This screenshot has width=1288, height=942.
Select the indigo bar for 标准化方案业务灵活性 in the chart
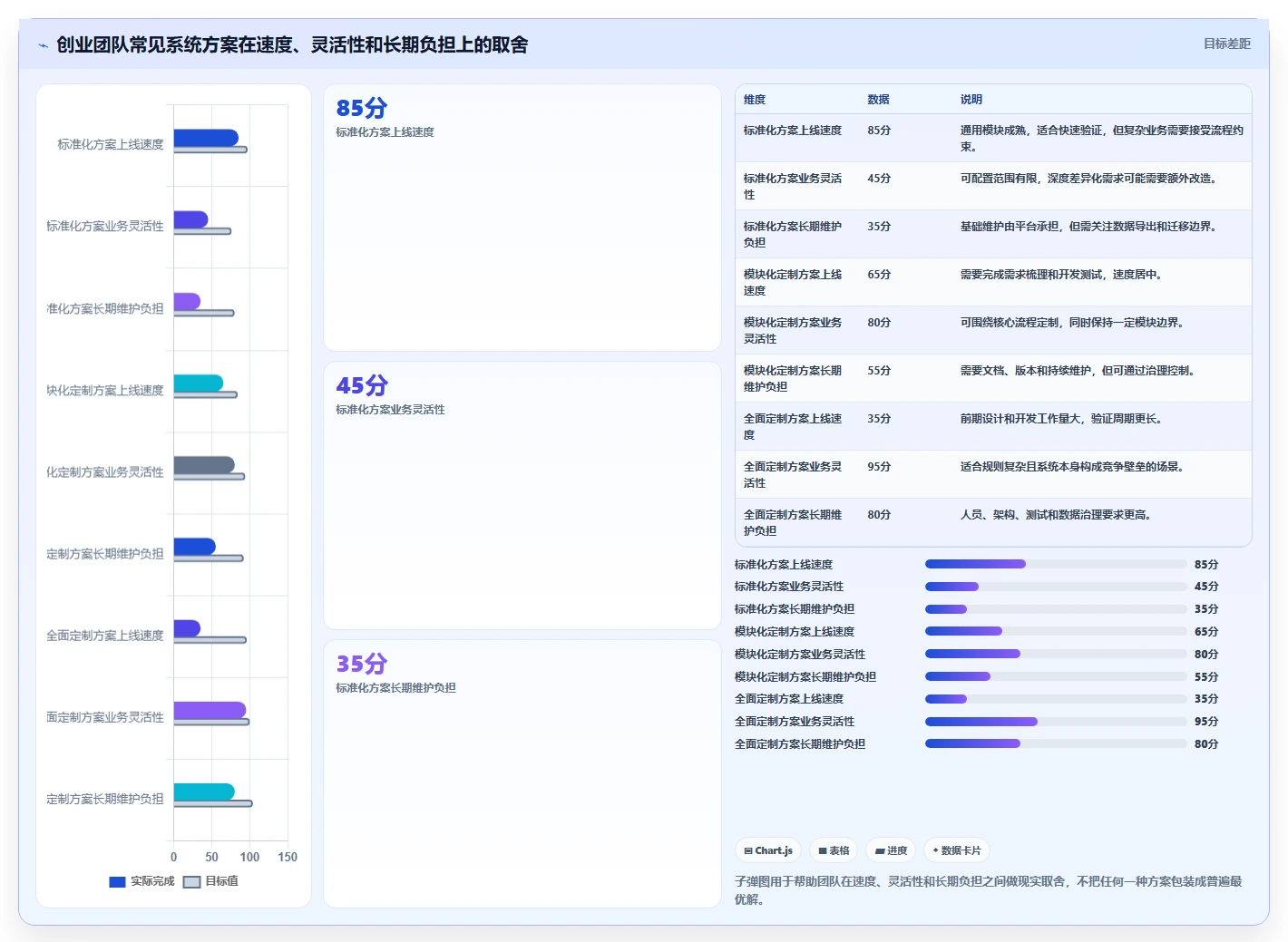pyautogui.click(x=190, y=219)
